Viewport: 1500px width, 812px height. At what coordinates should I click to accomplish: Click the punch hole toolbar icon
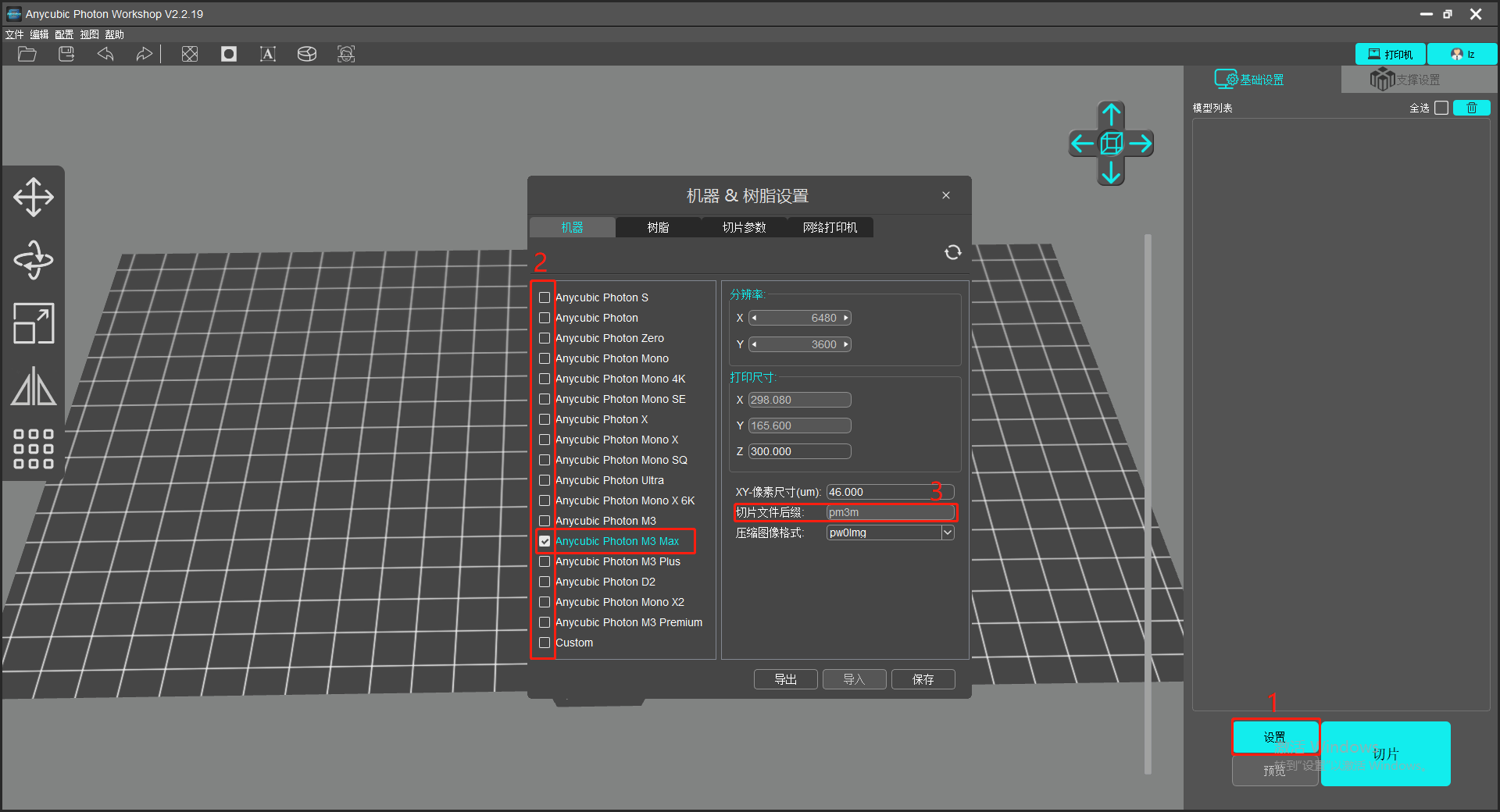click(x=229, y=54)
